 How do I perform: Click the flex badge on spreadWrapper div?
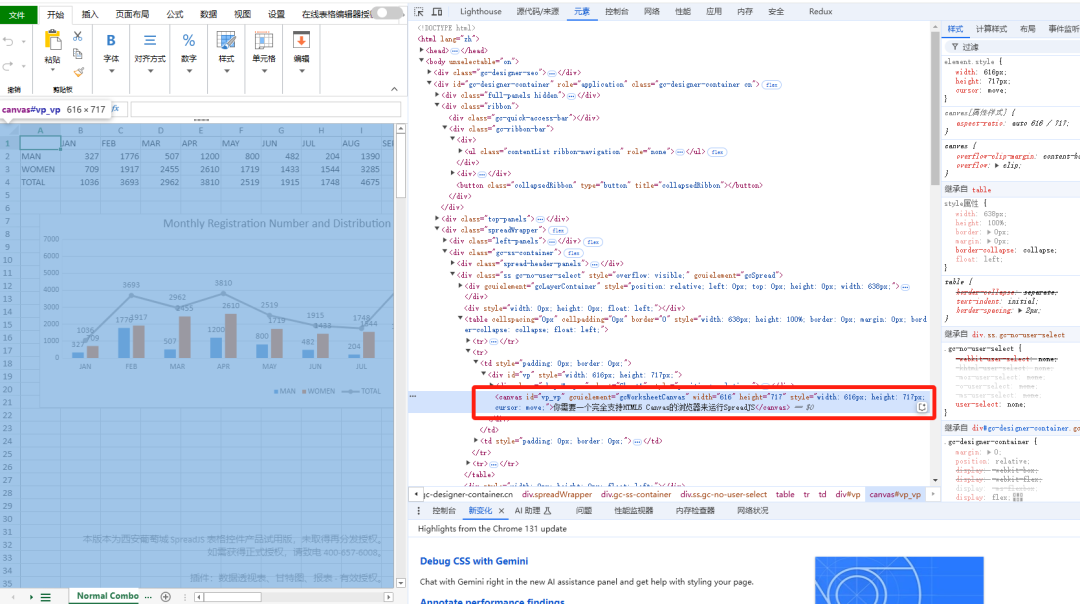pos(558,231)
